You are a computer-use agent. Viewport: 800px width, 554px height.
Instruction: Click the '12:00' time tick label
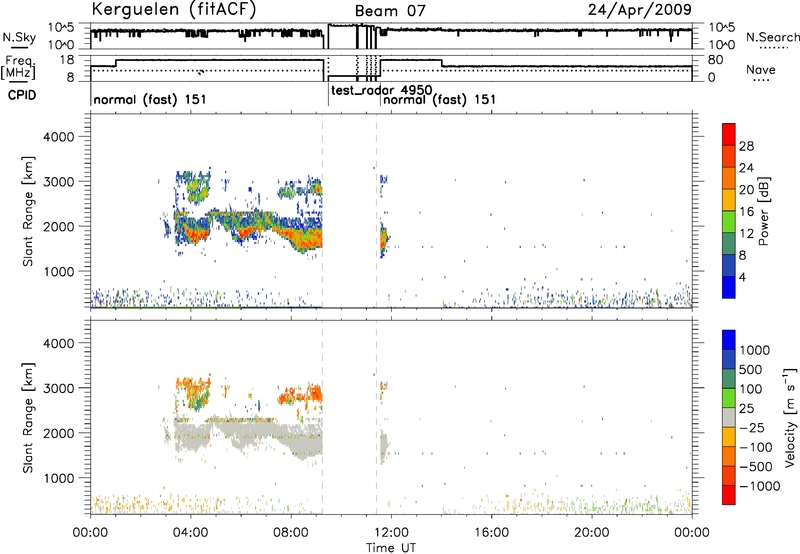391,533
